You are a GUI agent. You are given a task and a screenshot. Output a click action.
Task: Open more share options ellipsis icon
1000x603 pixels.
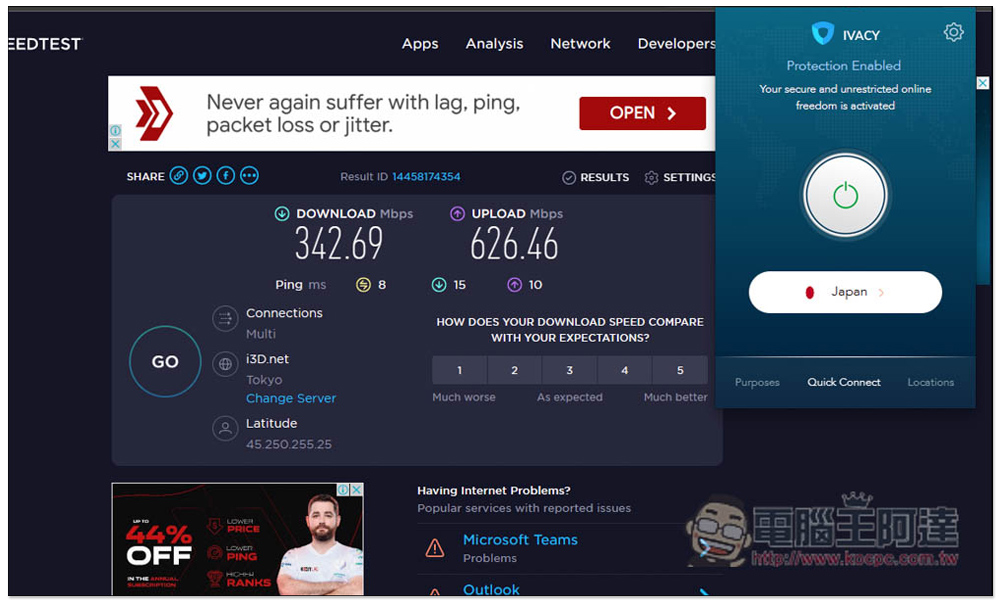point(249,176)
